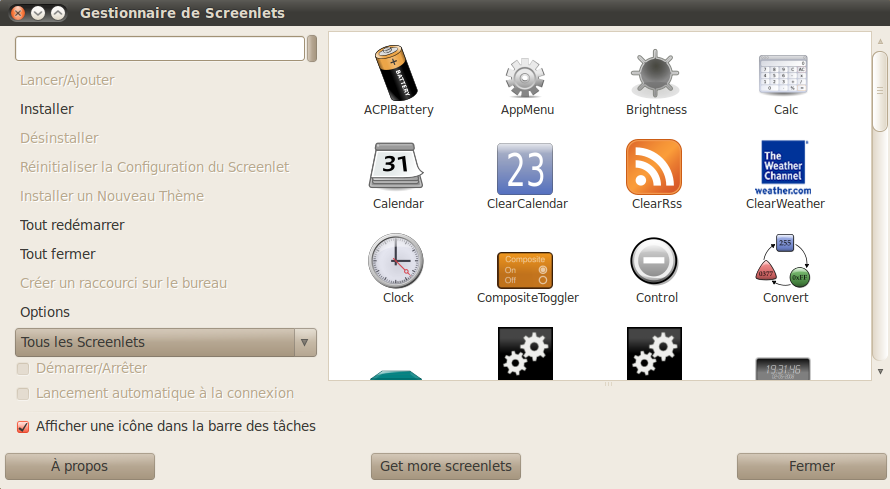
Task: Choose the Calc calculator screenlet
Action: click(x=785, y=75)
